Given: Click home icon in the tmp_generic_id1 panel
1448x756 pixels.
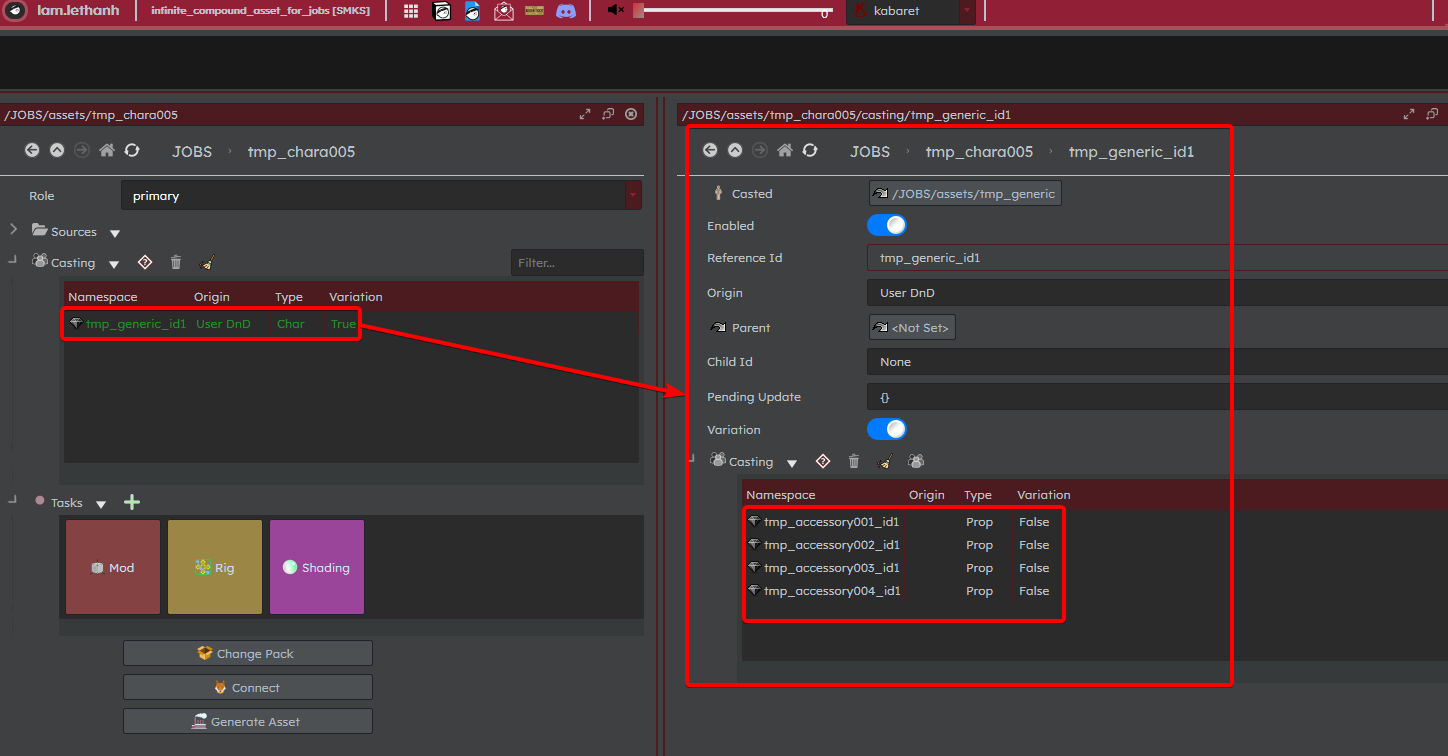Looking at the screenshot, I should [x=785, y=150].
